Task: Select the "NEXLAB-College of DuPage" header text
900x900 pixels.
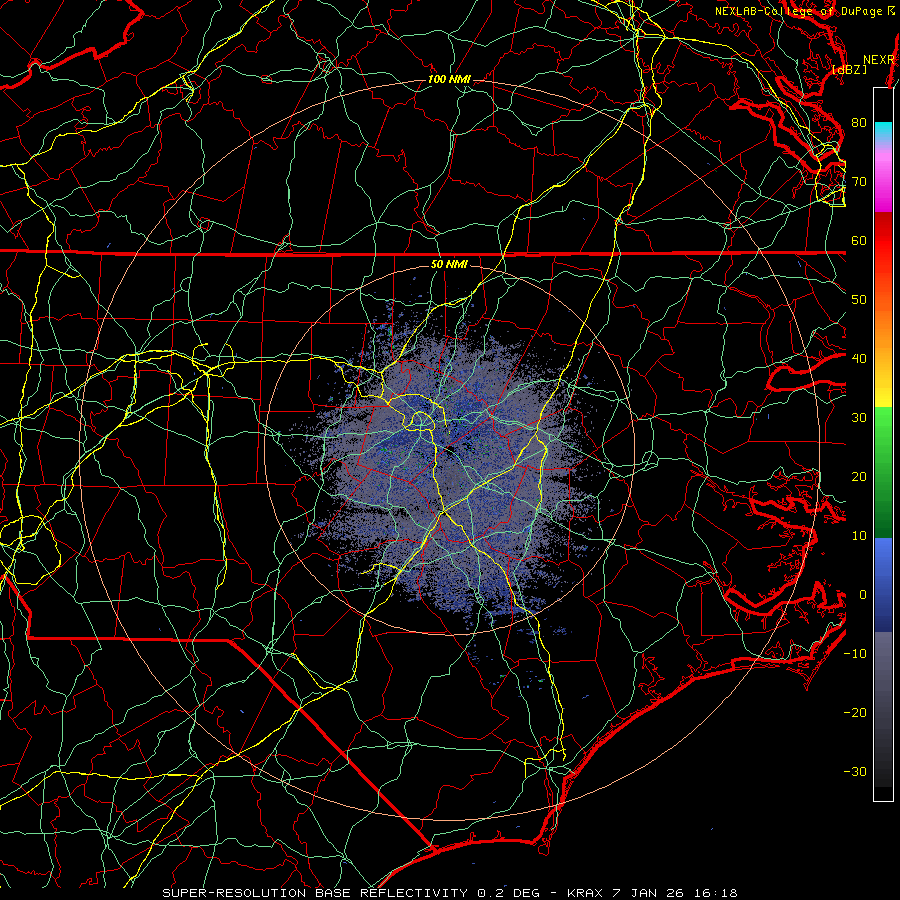Action: 798,11
